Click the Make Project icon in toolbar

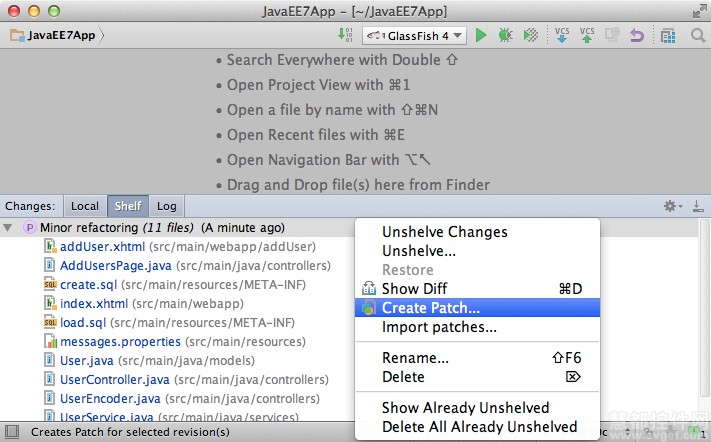[345, 35]
